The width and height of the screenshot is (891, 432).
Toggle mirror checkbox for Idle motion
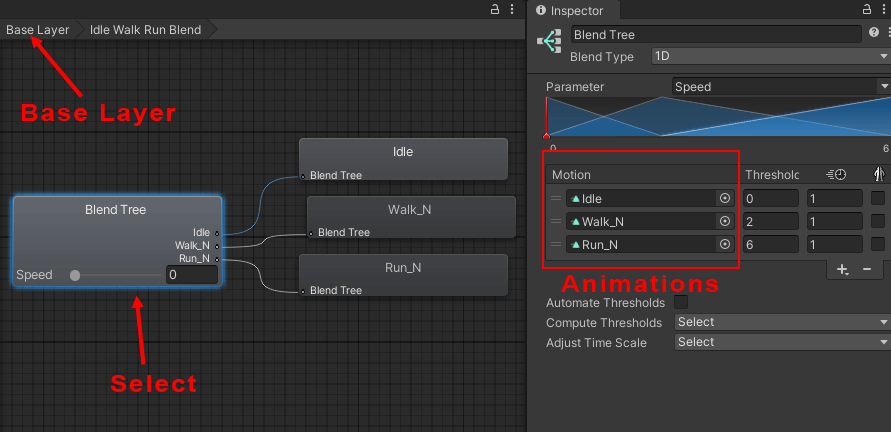(877, 198)
